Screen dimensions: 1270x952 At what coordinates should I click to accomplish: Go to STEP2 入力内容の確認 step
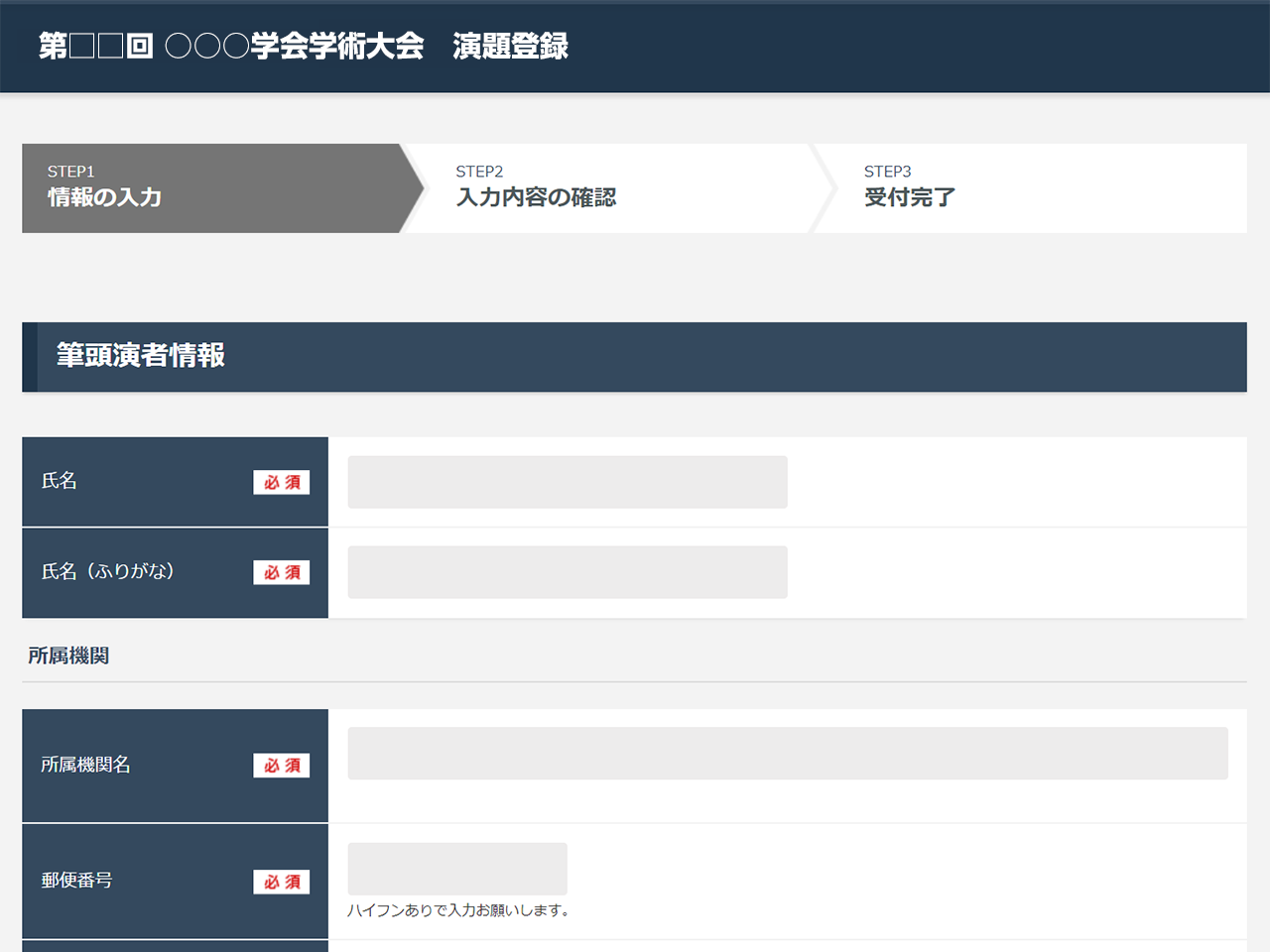tap(620, 188)
